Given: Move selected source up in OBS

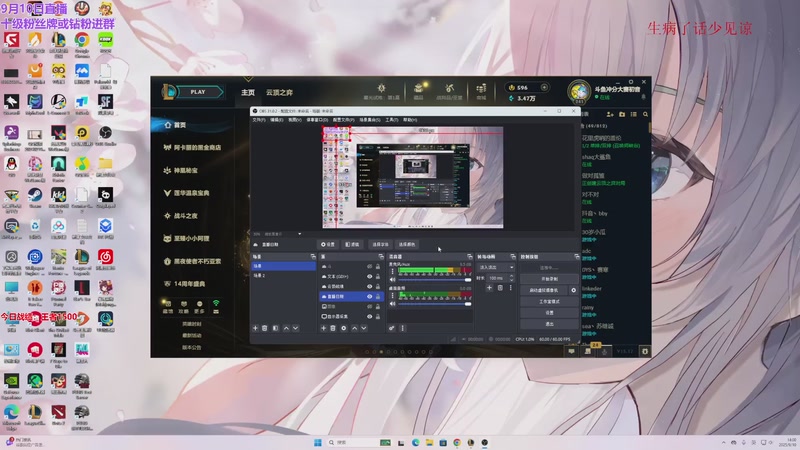Looking at the screenshot, I should click(355, 328).
